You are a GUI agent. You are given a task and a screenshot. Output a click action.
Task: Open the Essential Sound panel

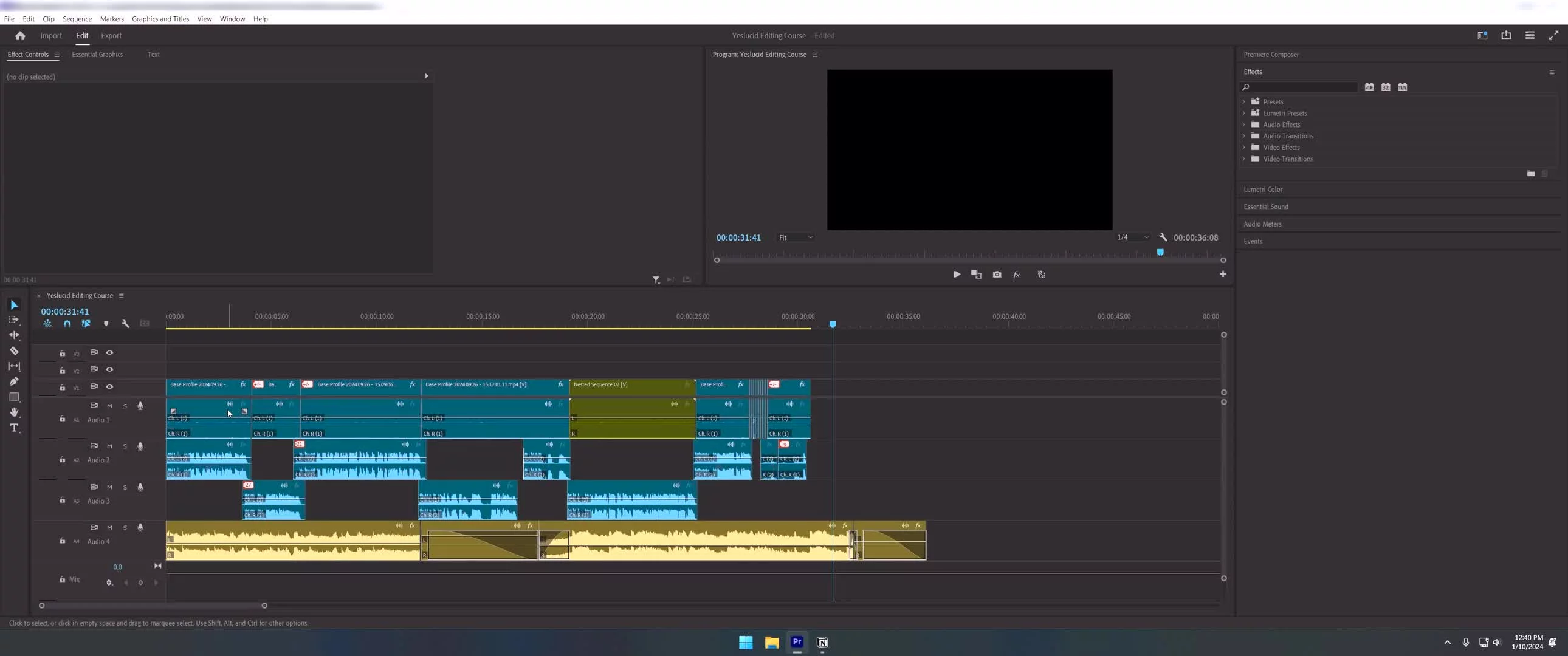point(1266,207)
